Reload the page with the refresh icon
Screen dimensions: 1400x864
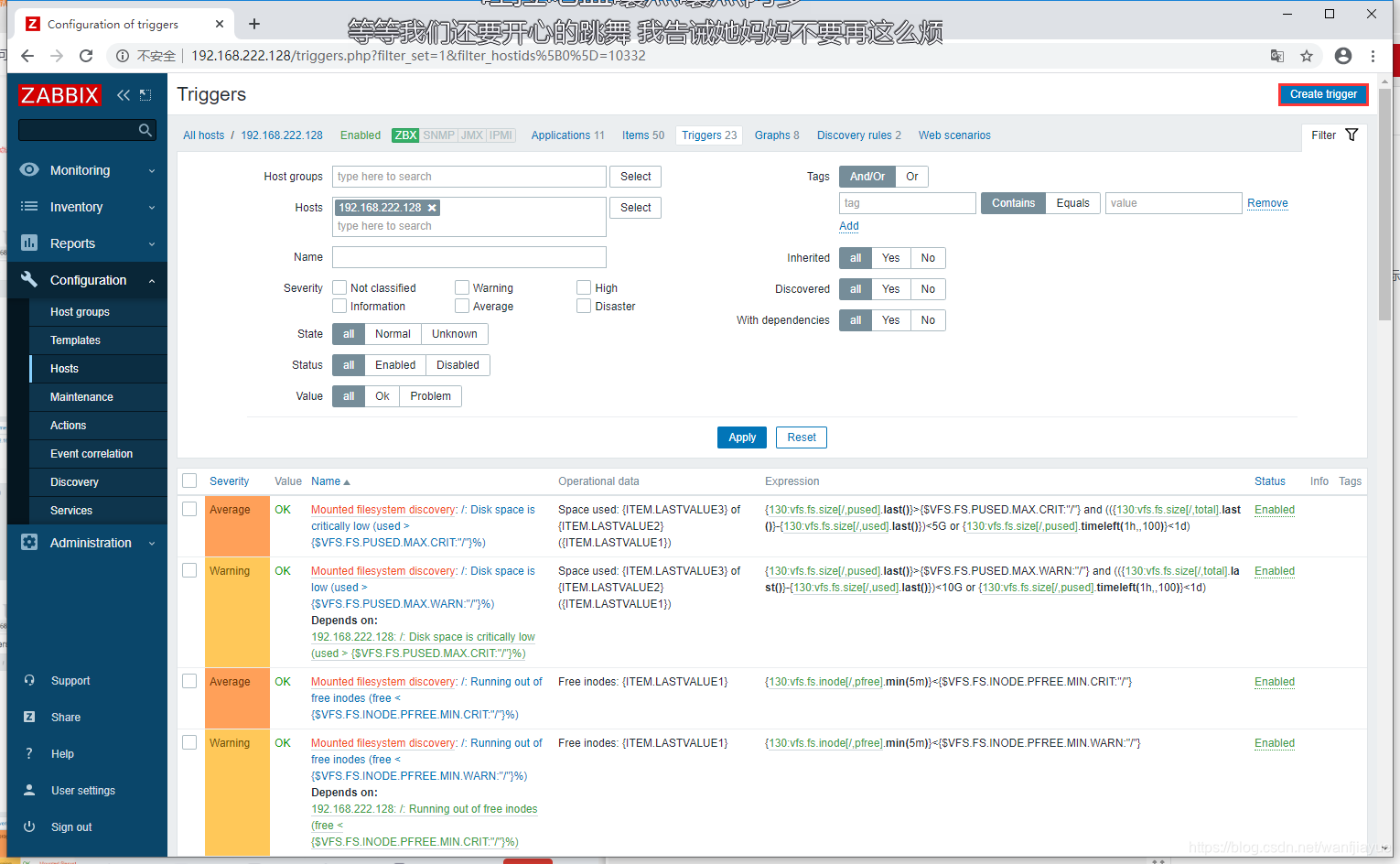point(86,56)
